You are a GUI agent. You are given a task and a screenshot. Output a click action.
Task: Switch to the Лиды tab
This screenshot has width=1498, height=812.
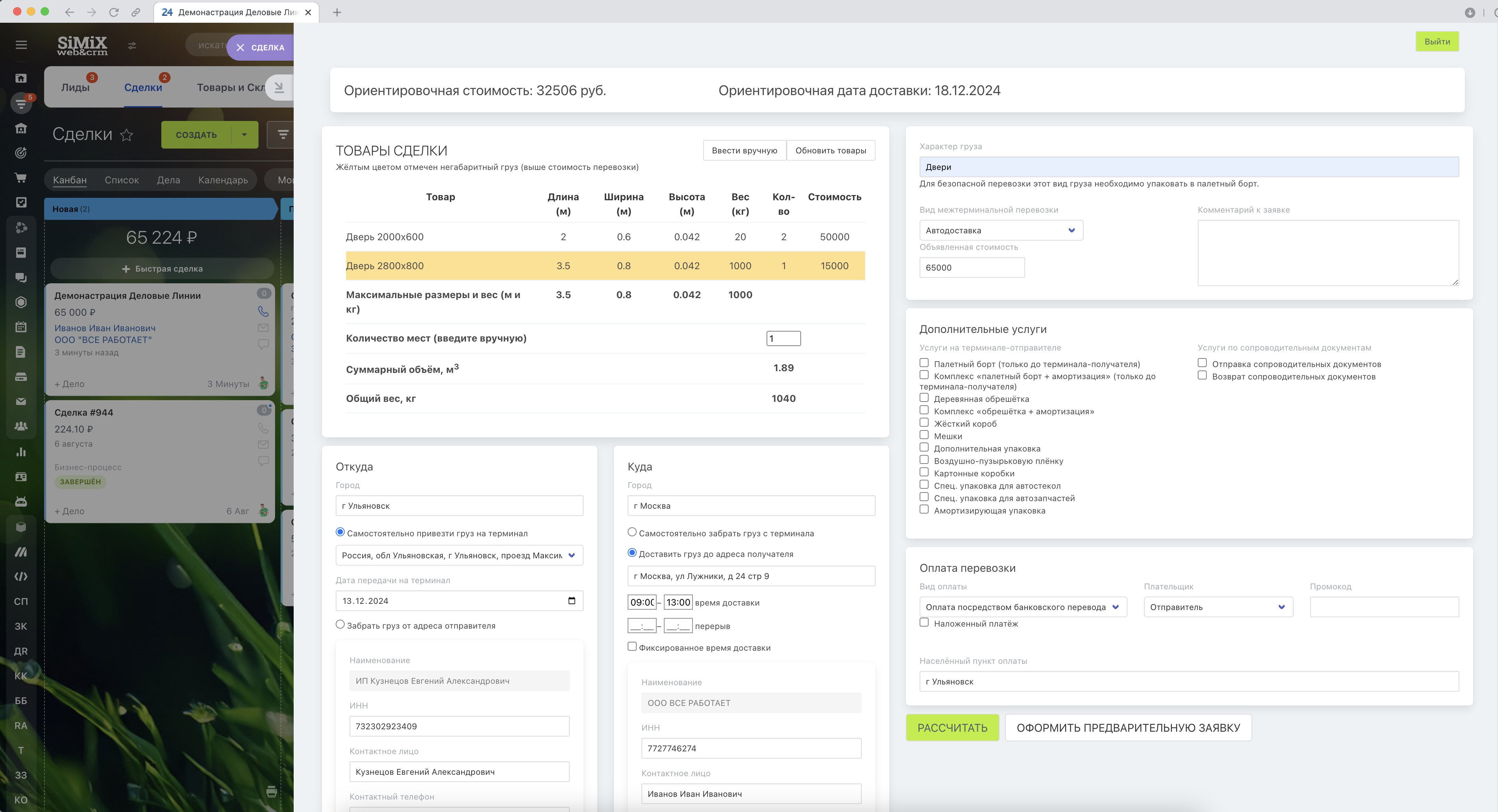(x=75, y=88)
